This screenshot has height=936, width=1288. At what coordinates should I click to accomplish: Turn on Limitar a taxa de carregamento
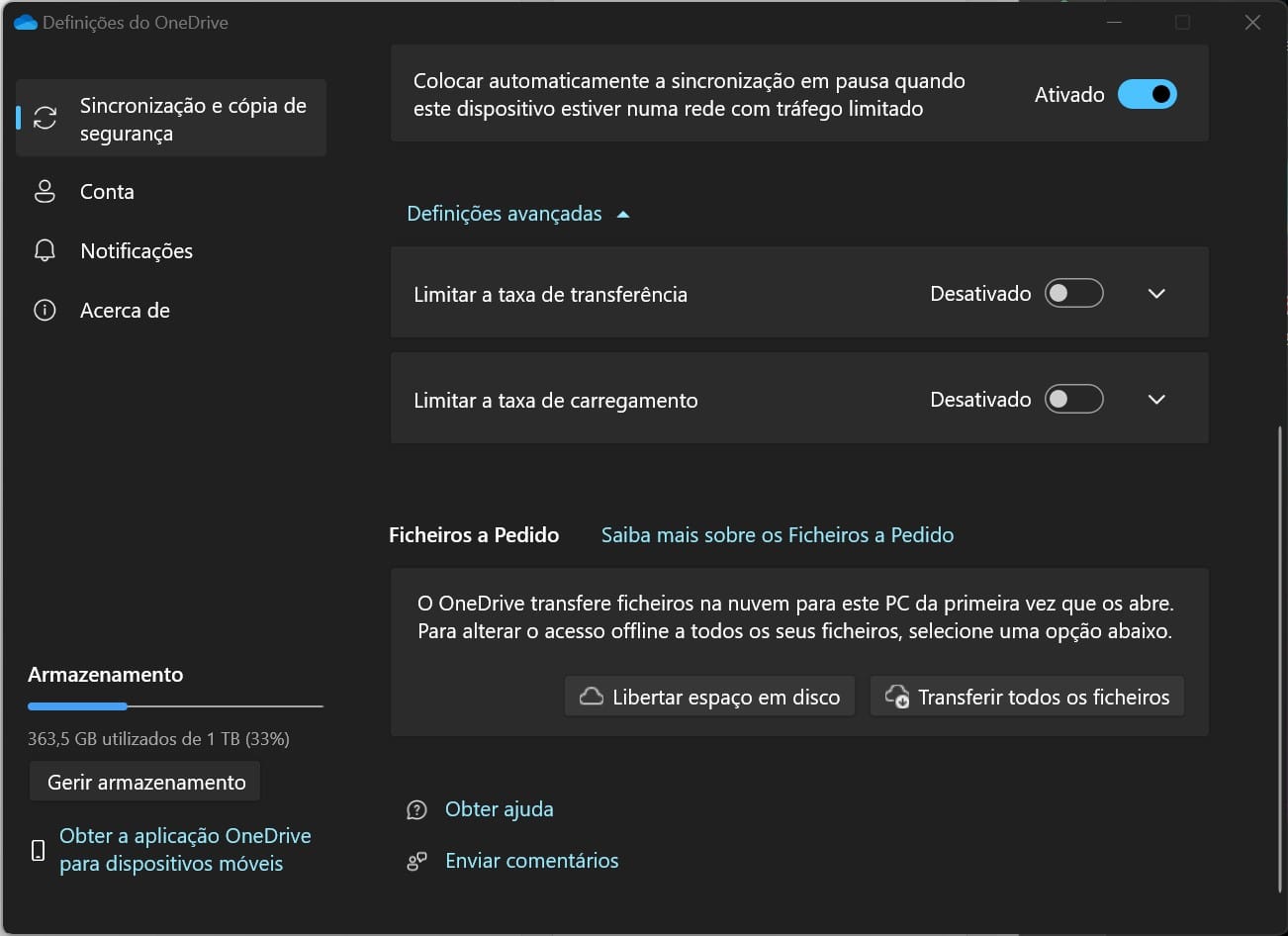[1073, 400]
